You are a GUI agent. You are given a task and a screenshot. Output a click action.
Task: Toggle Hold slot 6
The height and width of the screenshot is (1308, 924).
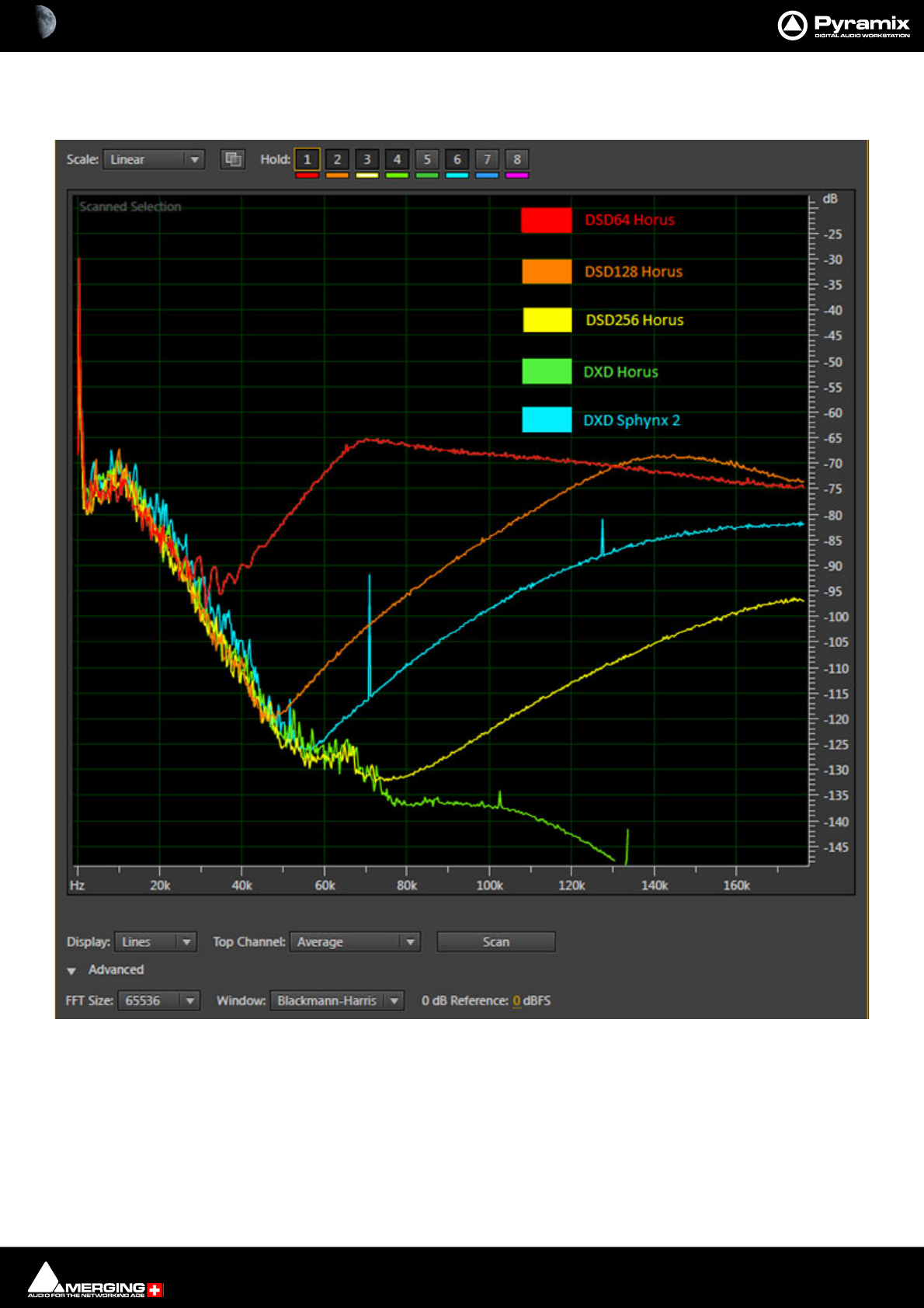457,159
